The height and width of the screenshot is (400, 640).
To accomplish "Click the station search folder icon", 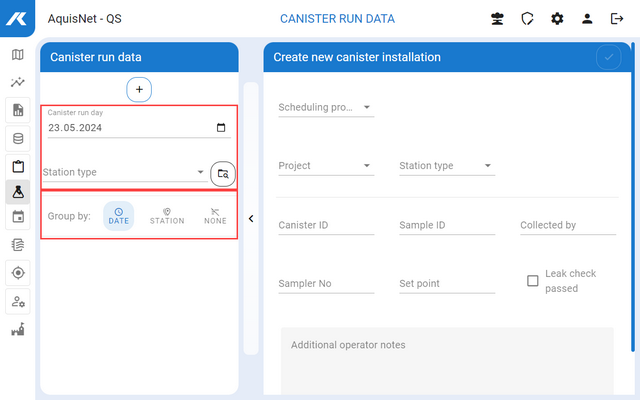I will click(x=223, y=173).
